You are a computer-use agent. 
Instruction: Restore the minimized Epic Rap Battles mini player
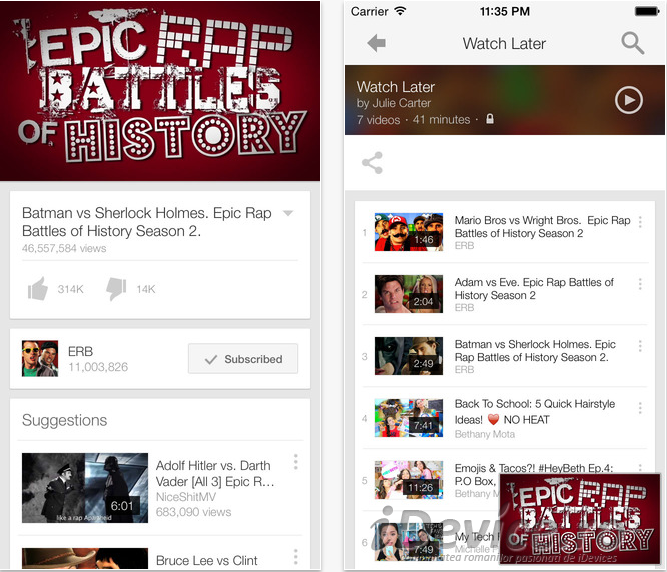[580, 519]
